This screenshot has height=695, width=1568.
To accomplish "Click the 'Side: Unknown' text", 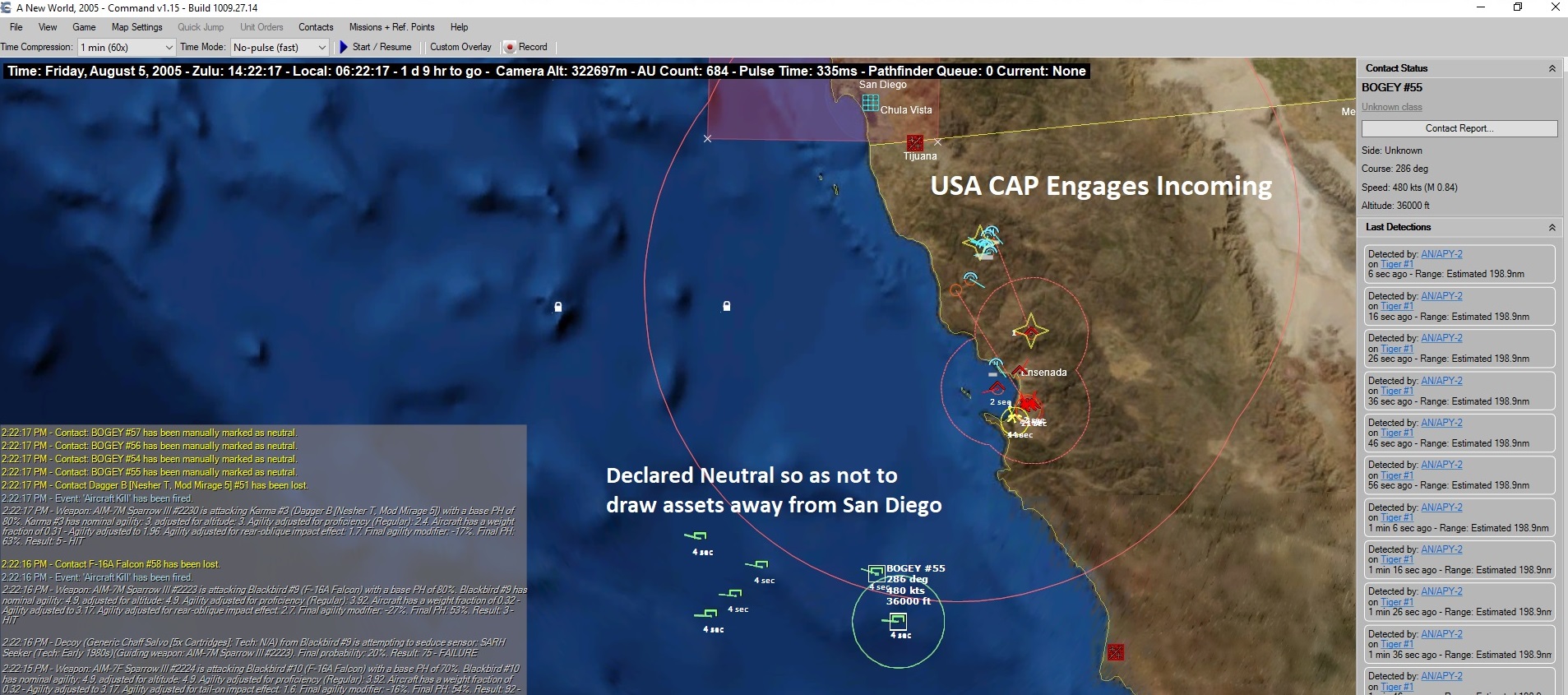I will 1392,151.
